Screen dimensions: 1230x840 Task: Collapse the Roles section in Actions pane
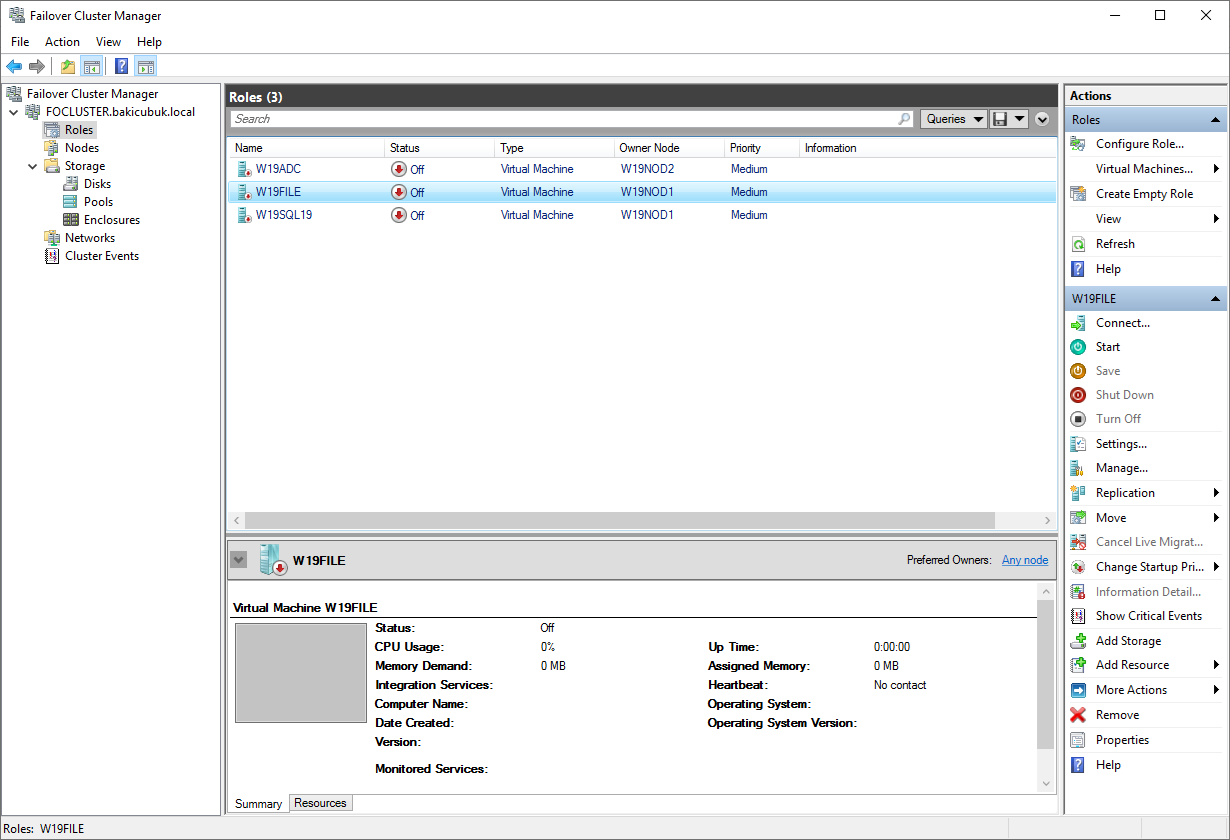(1216, 120)
